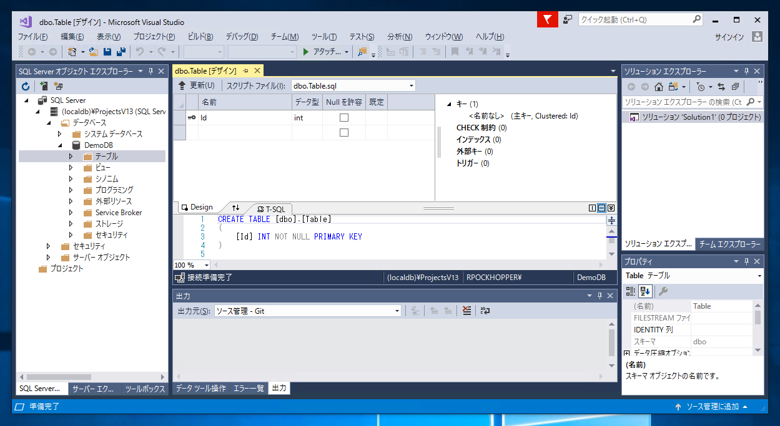Click the New Project toolbar icon

(x=73, y=51)
